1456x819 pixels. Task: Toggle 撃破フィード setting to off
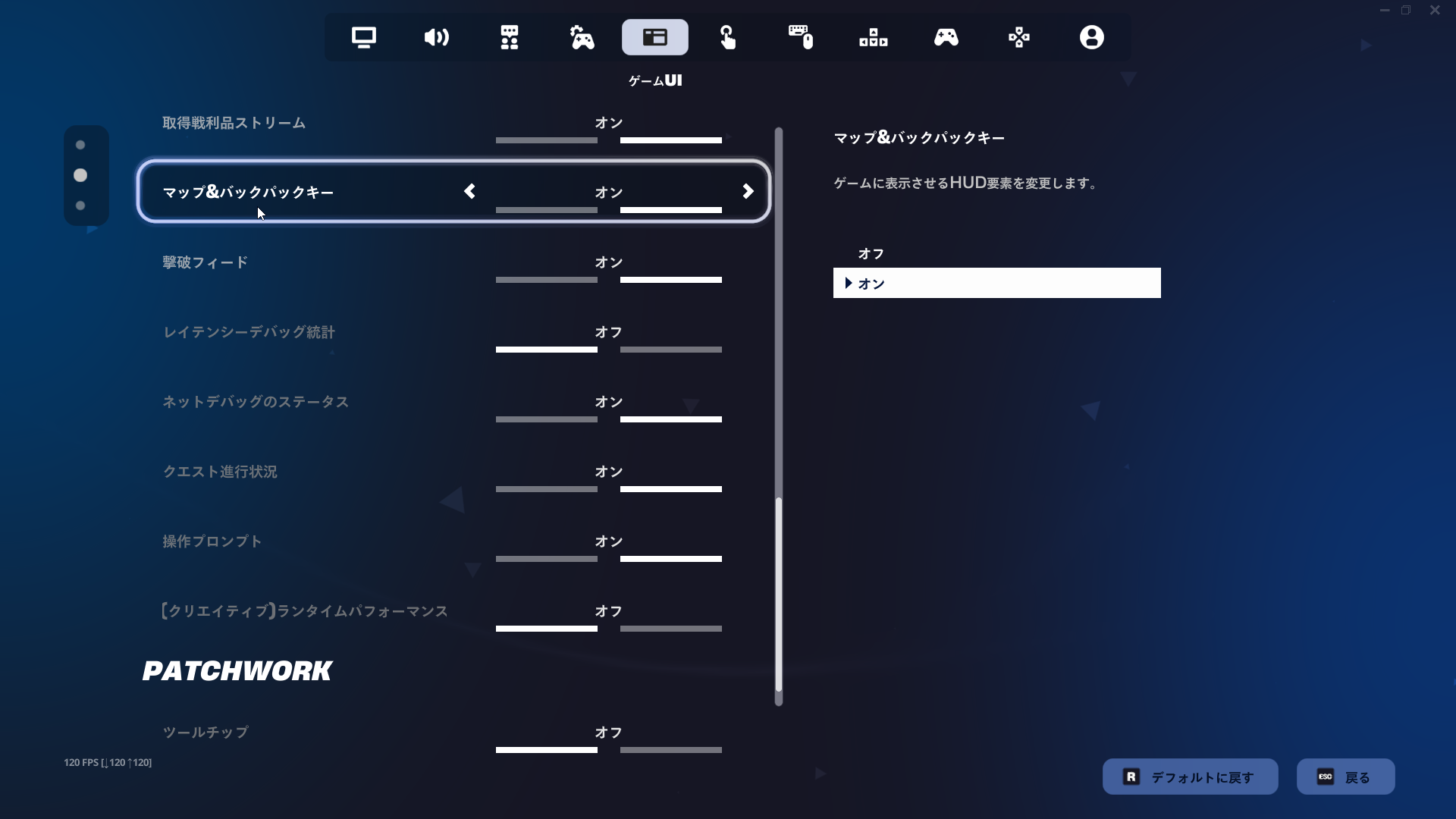click(x=546, y=279)
